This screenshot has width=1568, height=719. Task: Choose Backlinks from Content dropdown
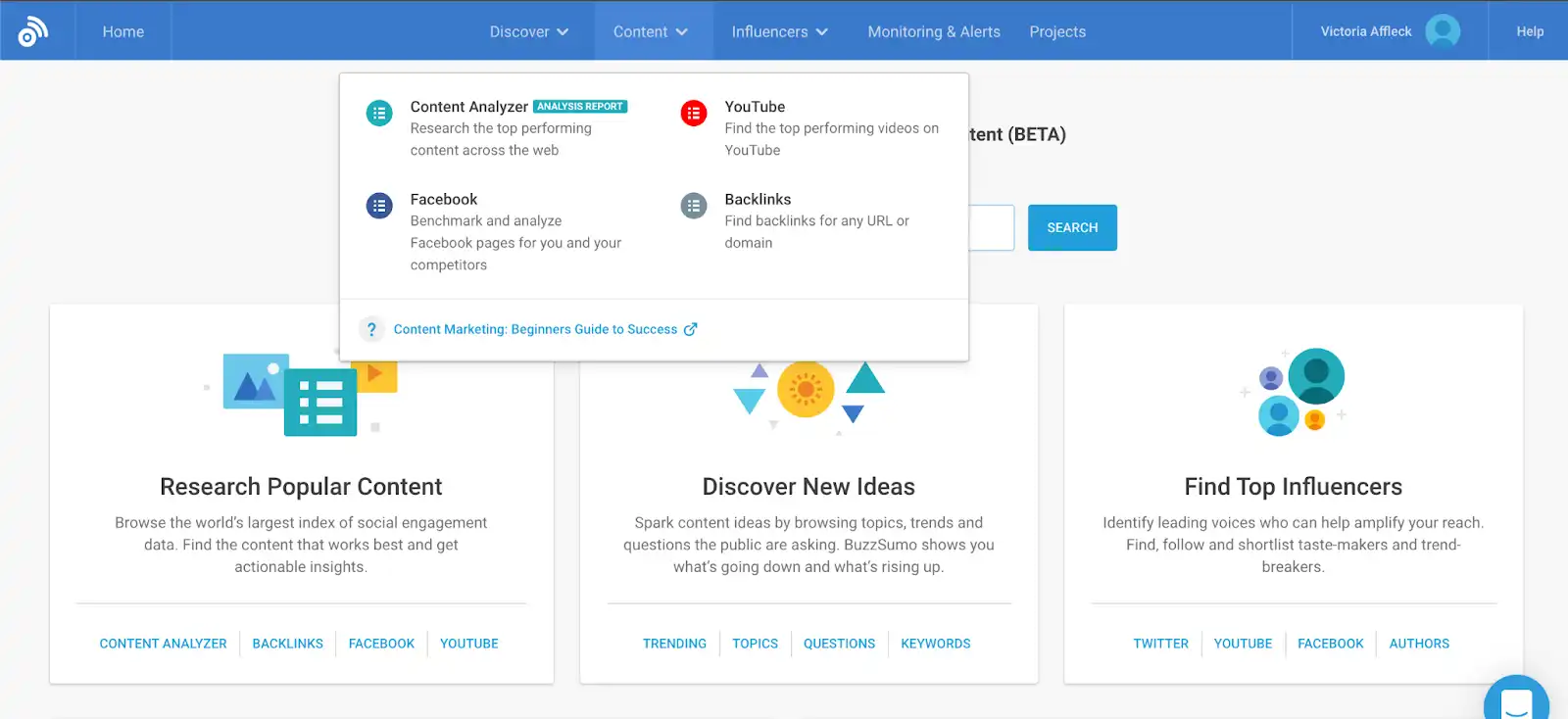[758, 199]
